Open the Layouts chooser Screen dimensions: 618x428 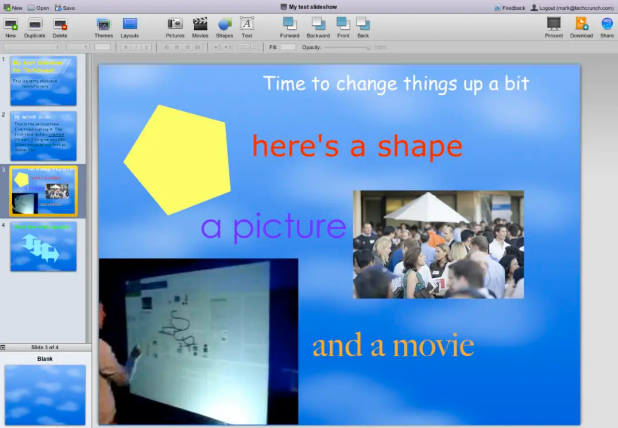pos(130,28)
